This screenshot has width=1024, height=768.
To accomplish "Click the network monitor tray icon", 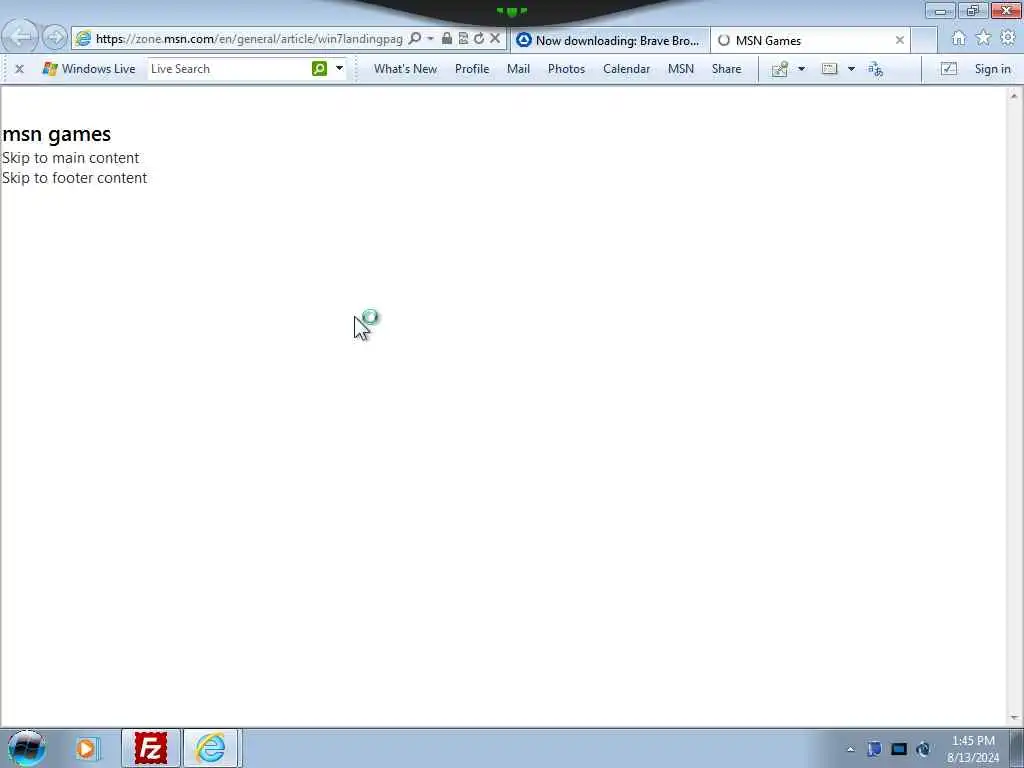I will 899,749.
